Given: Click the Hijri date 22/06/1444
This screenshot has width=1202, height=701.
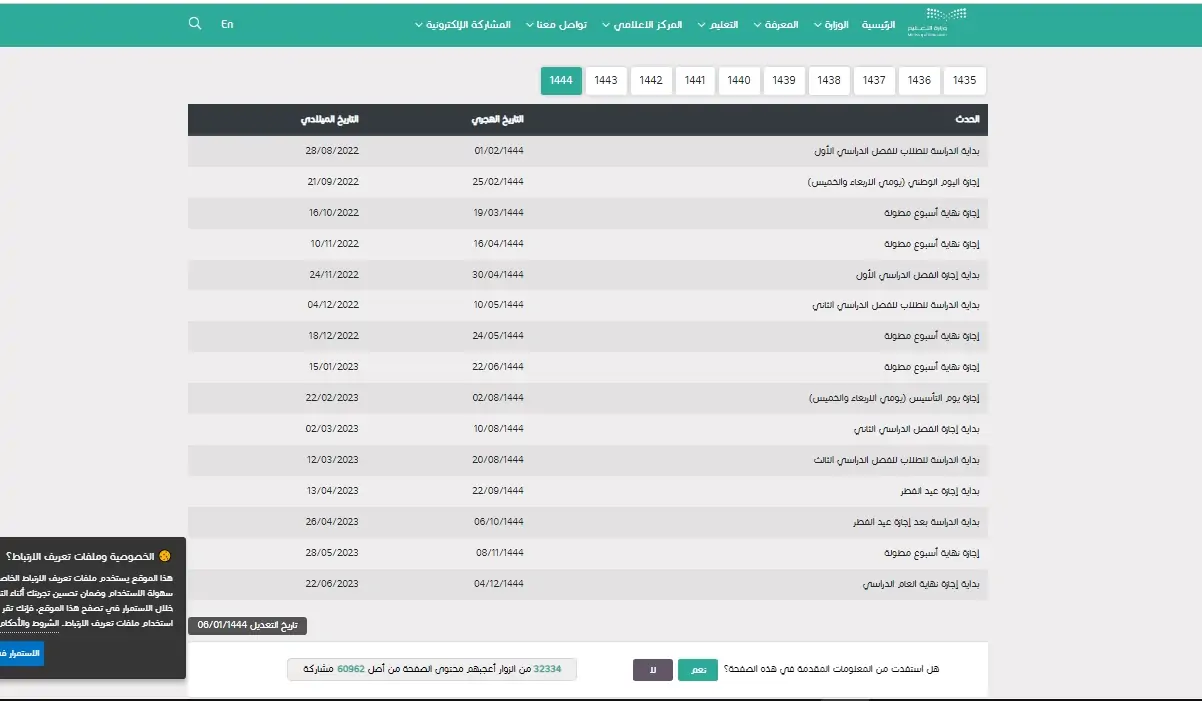Looking at the screenshot, I should coord(499,367).
